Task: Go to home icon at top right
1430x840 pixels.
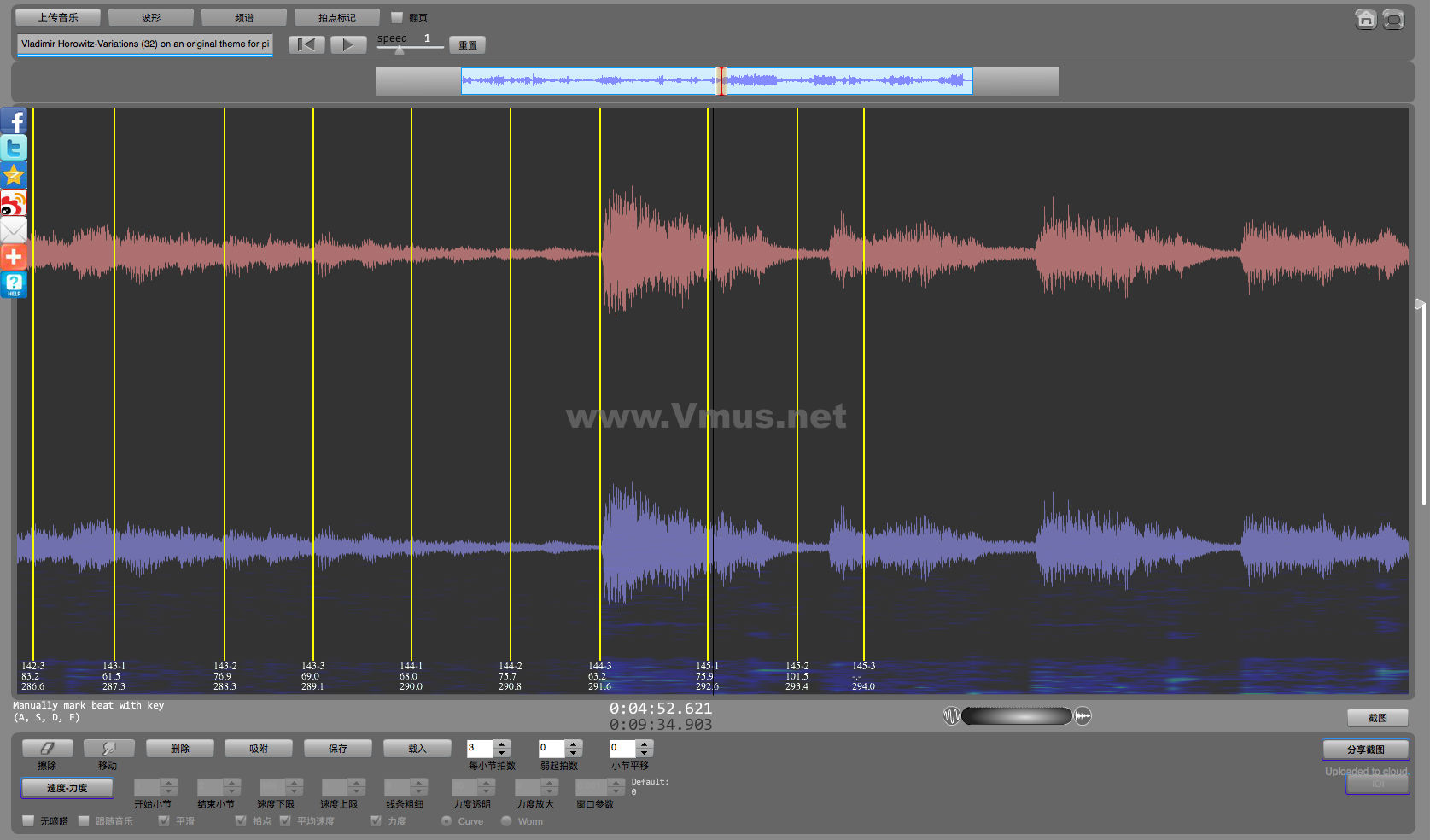Action: [x=1366, y=19]
